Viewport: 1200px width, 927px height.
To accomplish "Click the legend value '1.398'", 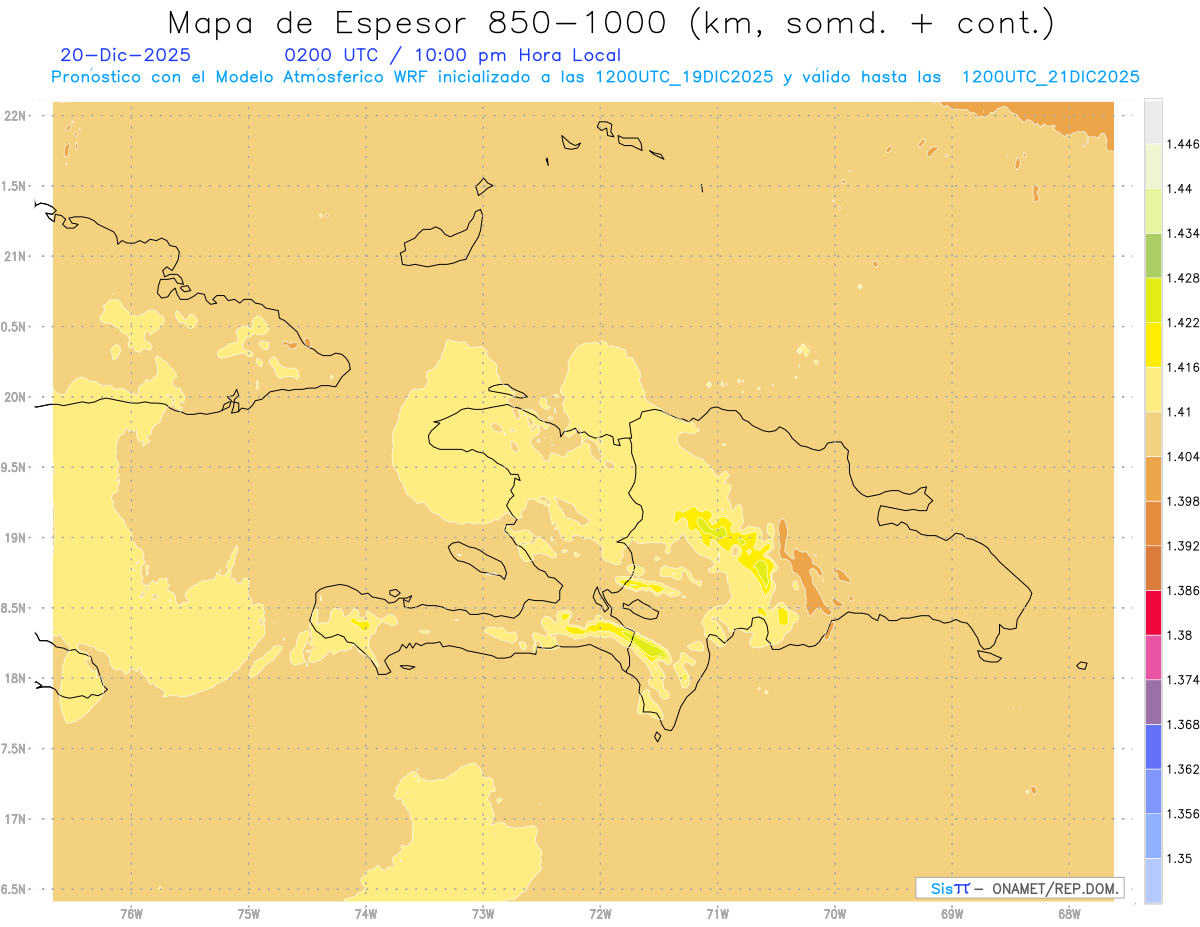I will point(1182,501).
